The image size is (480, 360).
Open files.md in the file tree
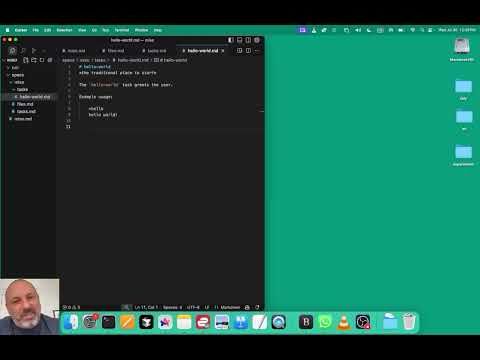point(25,104)
